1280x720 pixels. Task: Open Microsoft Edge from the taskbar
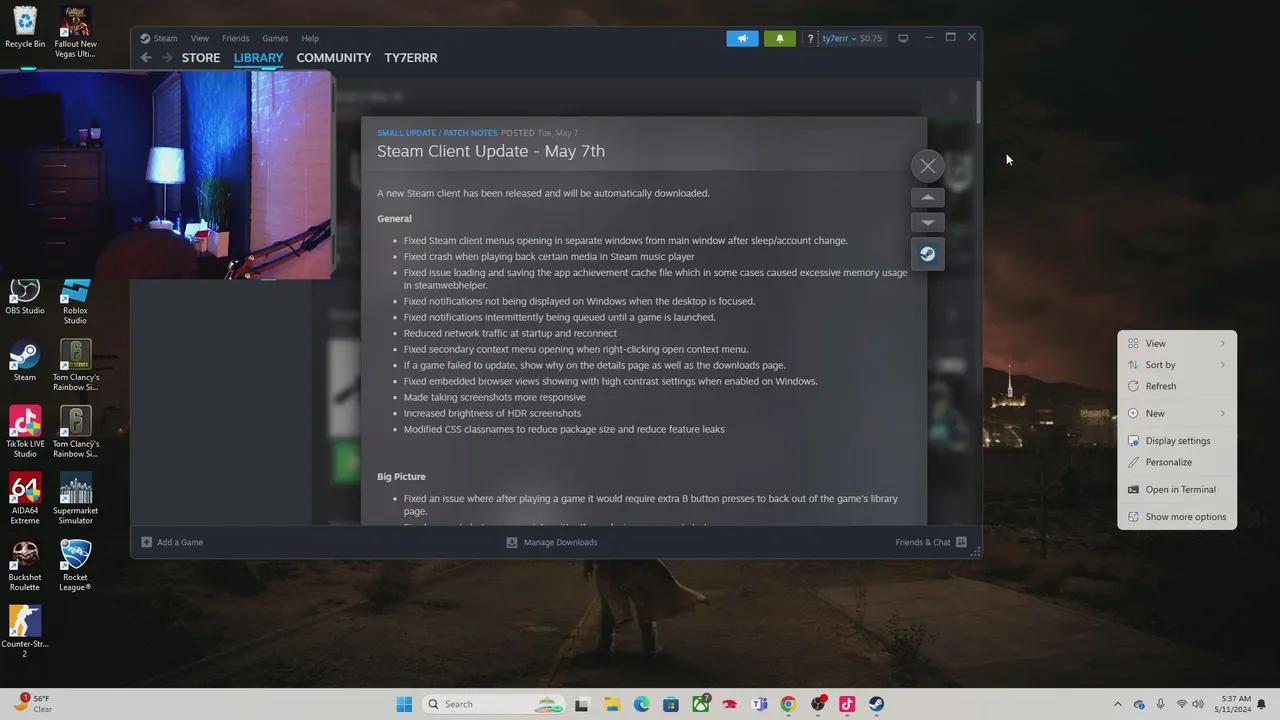pos(642,704)
